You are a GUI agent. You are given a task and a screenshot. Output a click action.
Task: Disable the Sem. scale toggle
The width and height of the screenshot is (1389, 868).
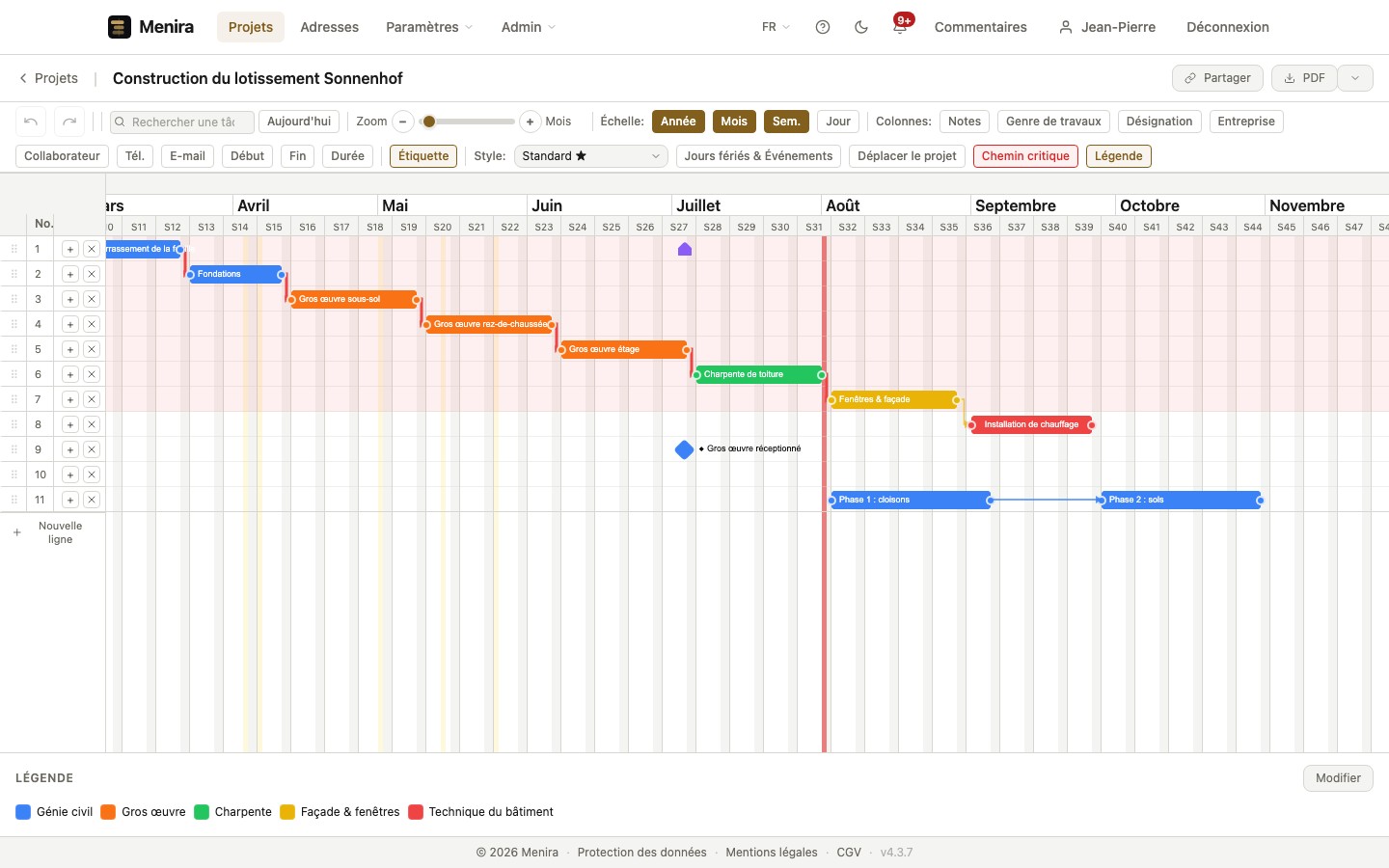(x=786, y=122)
